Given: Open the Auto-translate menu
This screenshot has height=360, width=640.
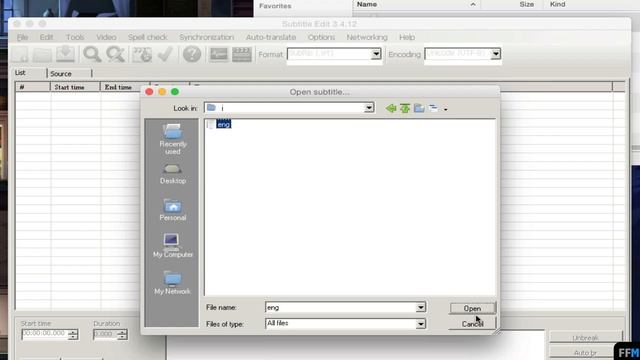Looking at the screenshot, I should [271, 37].
